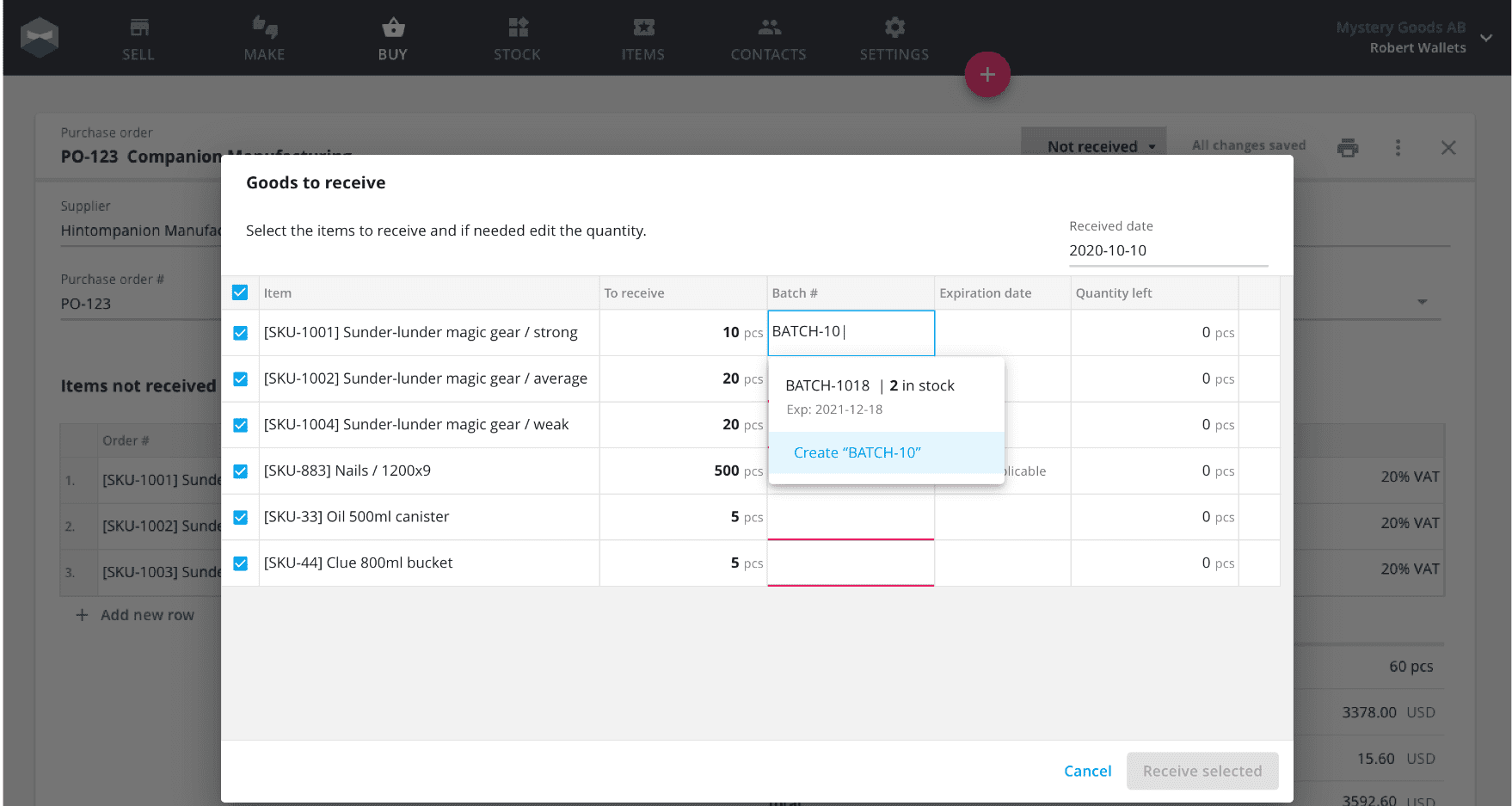The width and height of the screenshot is (1512, 806).
Task: Open the Settings gear icon
Action: [x=894, y=28]
